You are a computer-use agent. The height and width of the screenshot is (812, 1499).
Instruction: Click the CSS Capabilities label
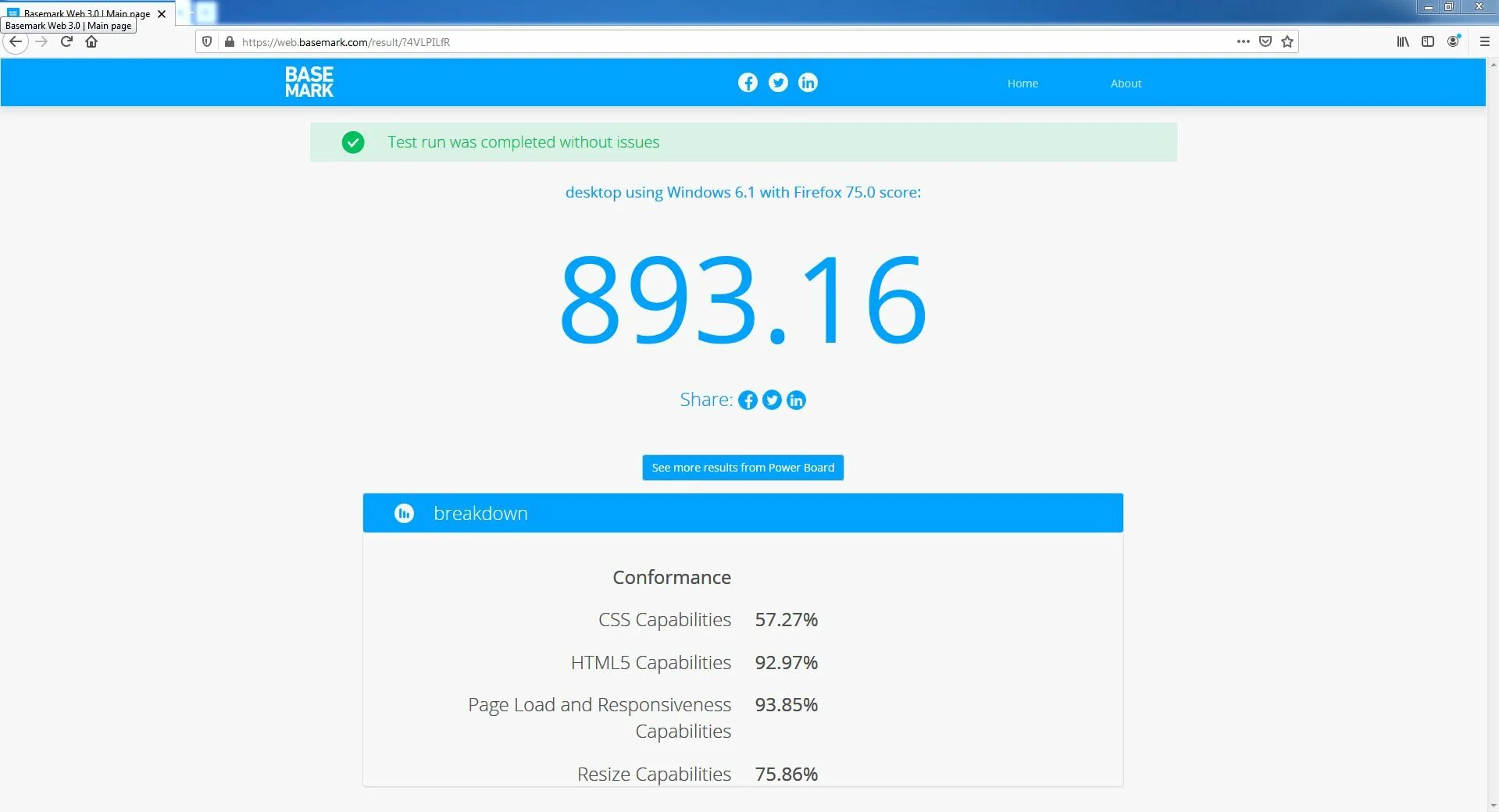click(x=665, y=620)
